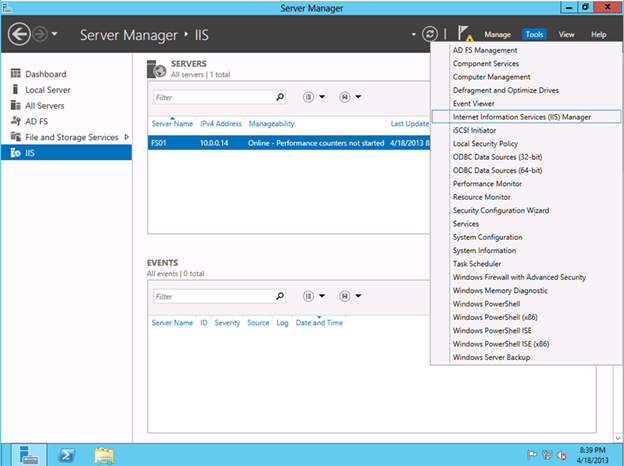This screenshot has width=624, height=466.
Task: Select the FS01 server row
Action: pos(289,143)
